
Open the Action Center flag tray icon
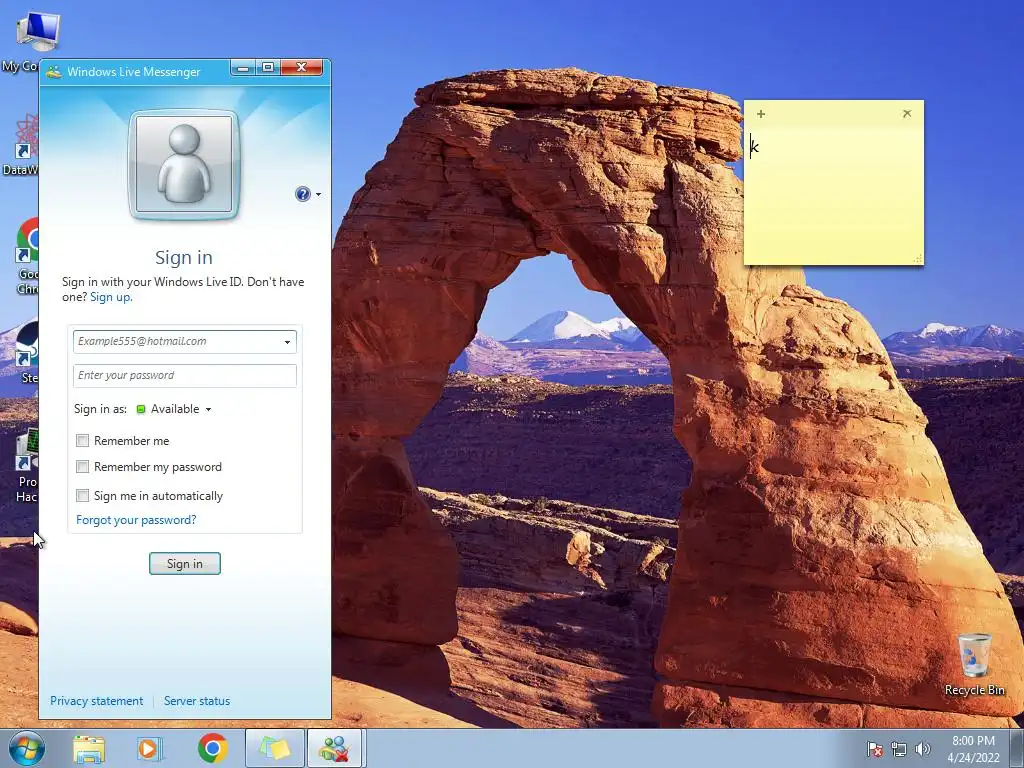click(874, 749)
